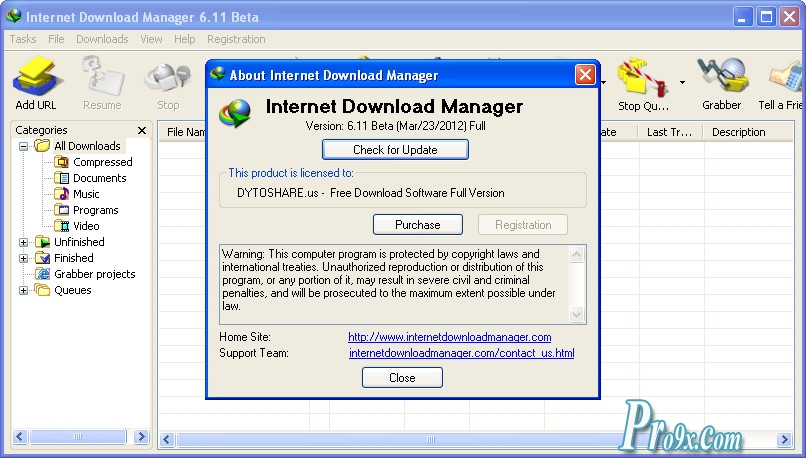Click the Queues folder label
Image resolution: width=806 pixels, height=458 pixels.
72,290
